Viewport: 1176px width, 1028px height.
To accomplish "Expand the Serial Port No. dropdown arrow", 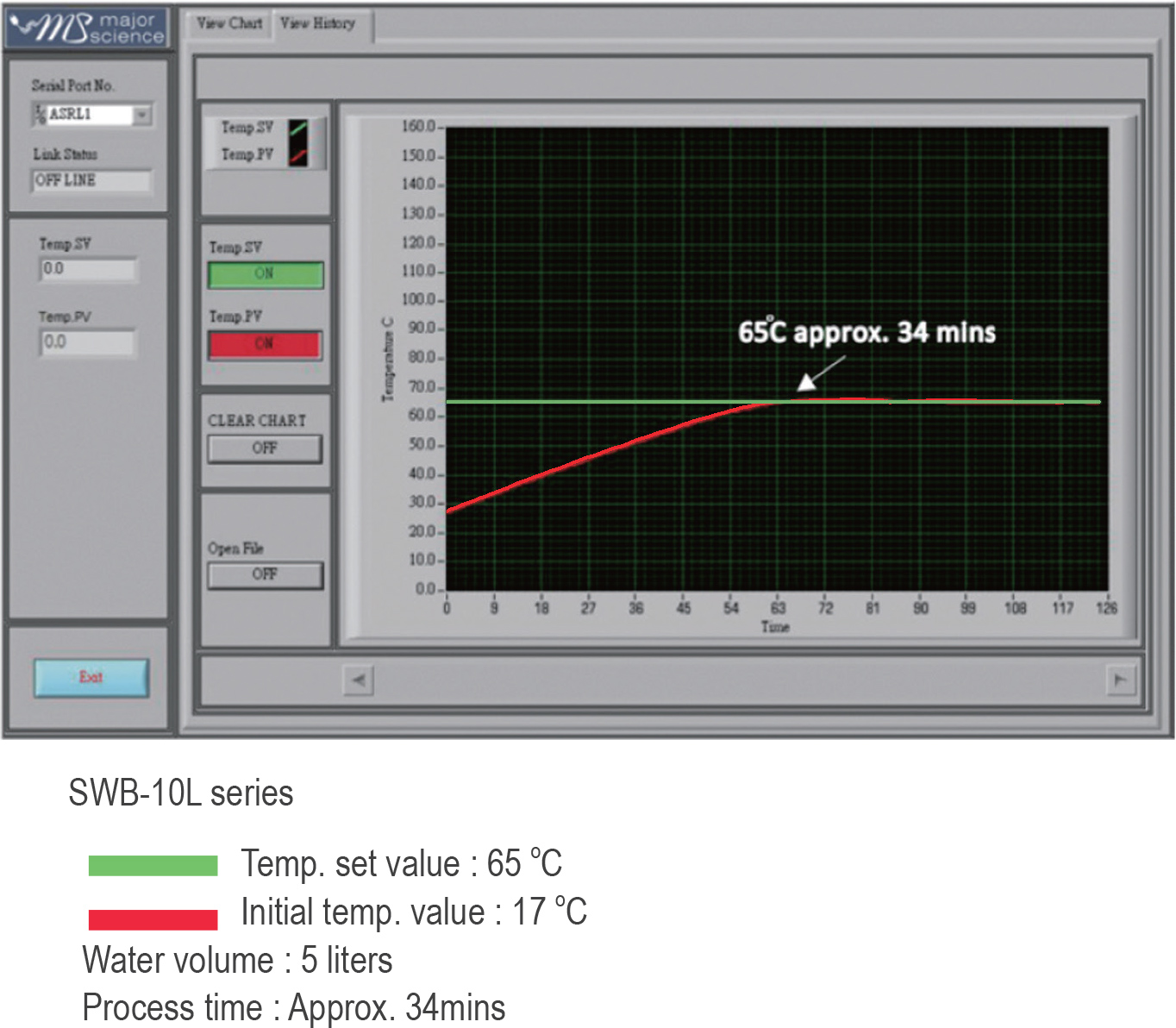I will (x=143, y=114).
